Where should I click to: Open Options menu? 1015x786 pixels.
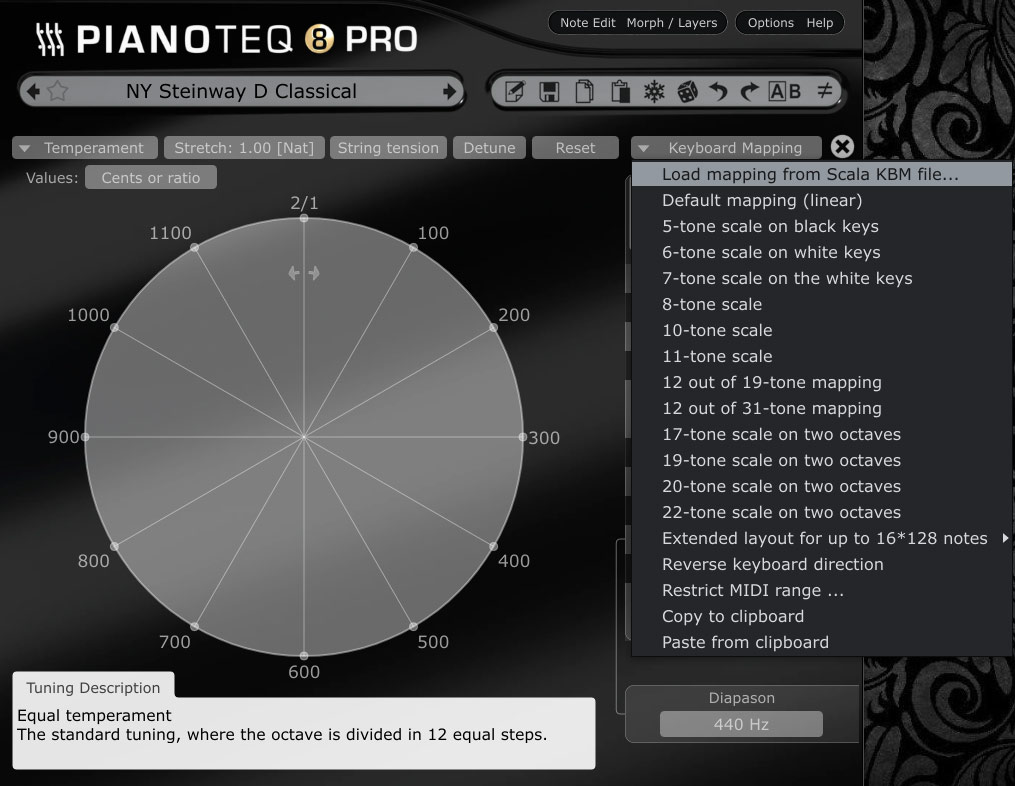pyautogui.click(x=770, y=23)
